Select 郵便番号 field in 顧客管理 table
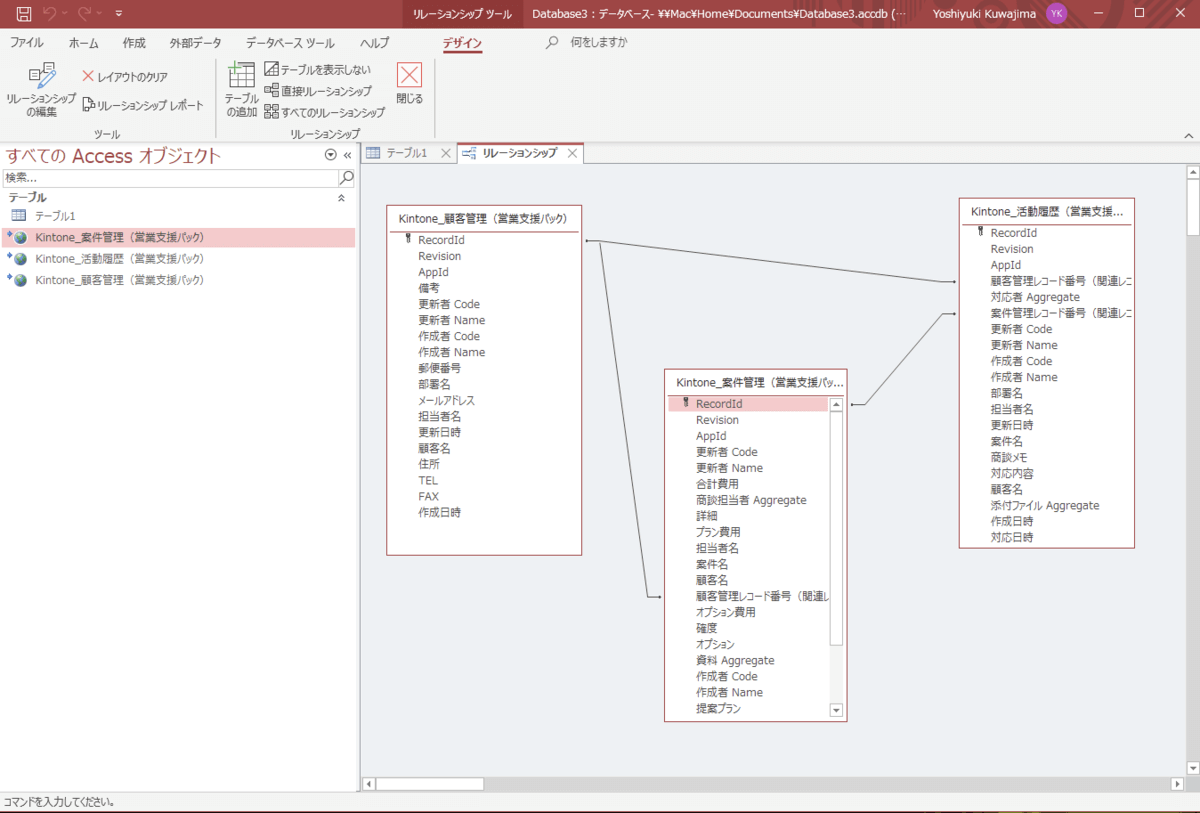This screenshot has height=813, width=1200. [439, 368]
